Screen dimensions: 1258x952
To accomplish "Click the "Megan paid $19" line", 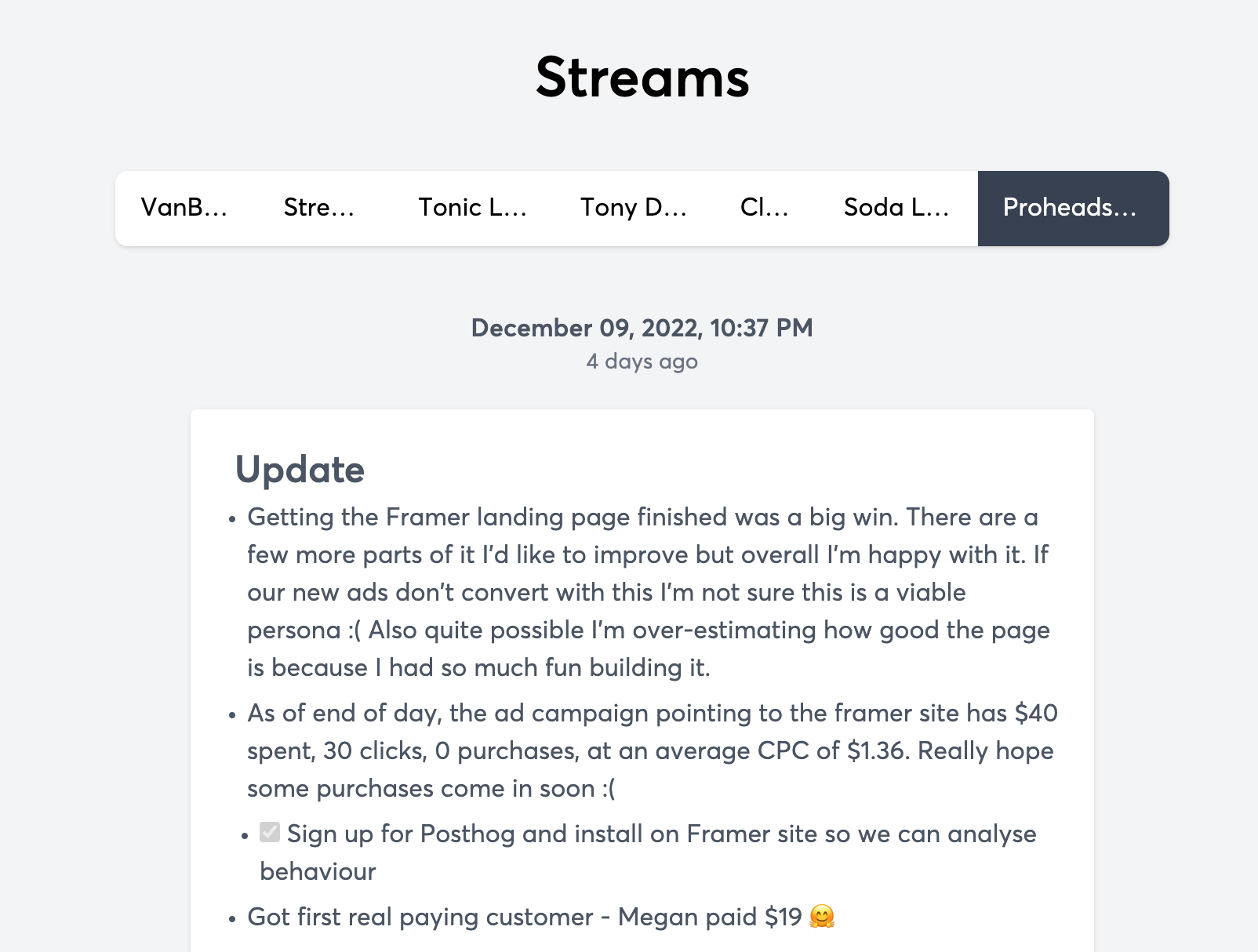I will coord(709,917).
